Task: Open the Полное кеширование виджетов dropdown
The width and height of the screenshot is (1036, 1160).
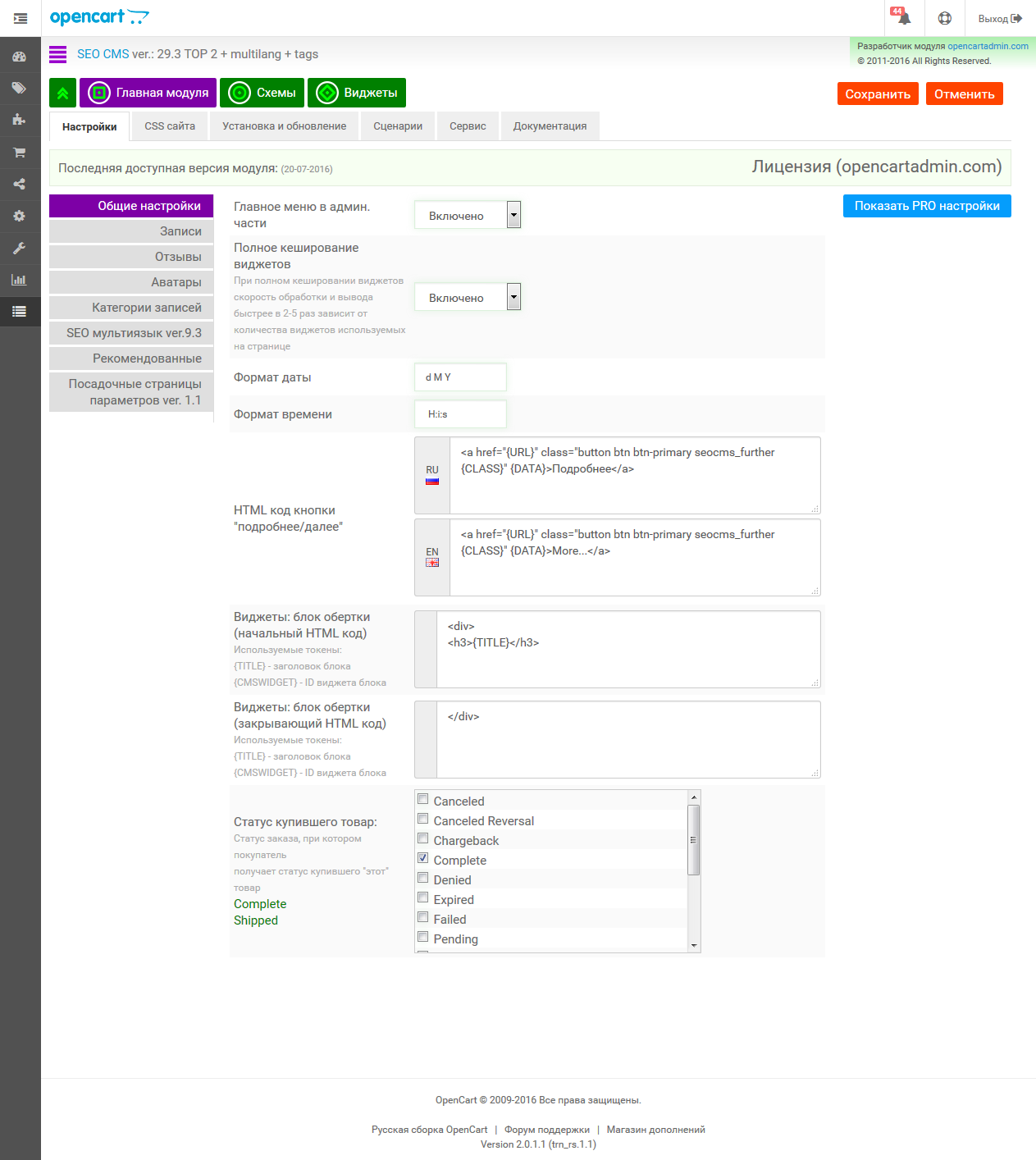Action: click(x=468, y=297)
